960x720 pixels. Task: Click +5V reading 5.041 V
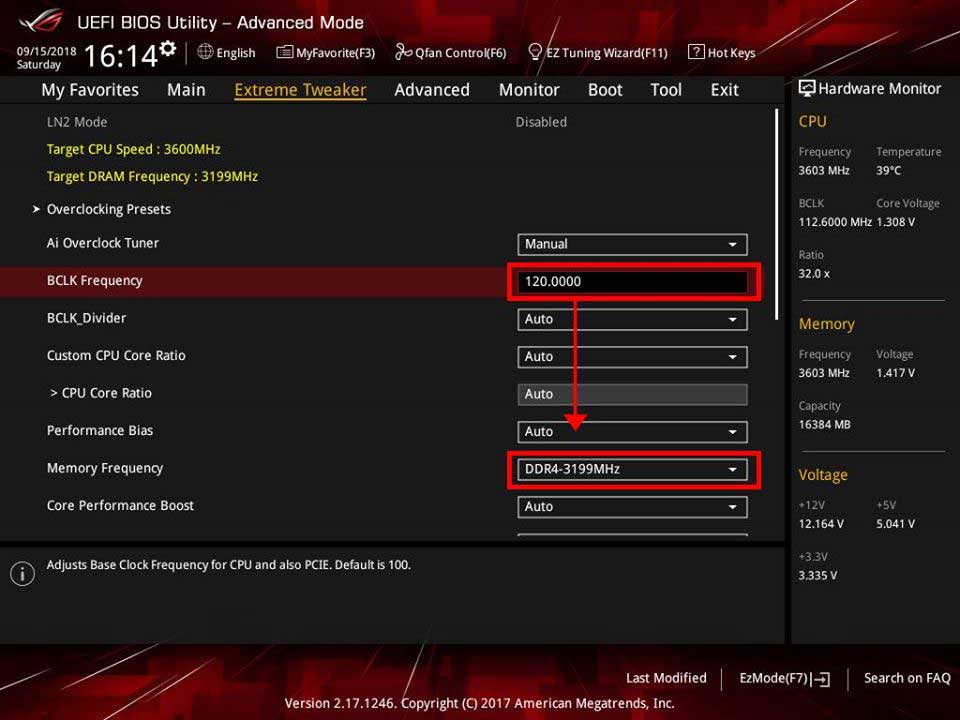coord(895,524)
